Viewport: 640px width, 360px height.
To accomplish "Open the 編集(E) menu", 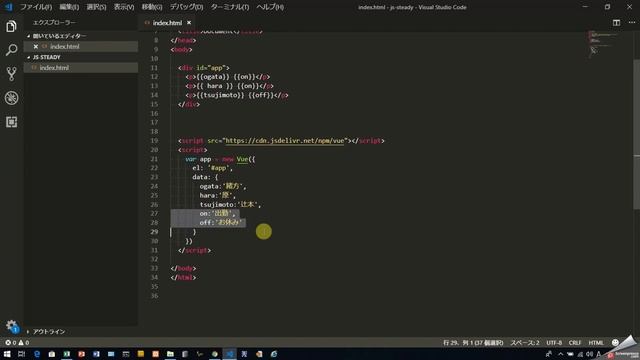I will [69, 7].
